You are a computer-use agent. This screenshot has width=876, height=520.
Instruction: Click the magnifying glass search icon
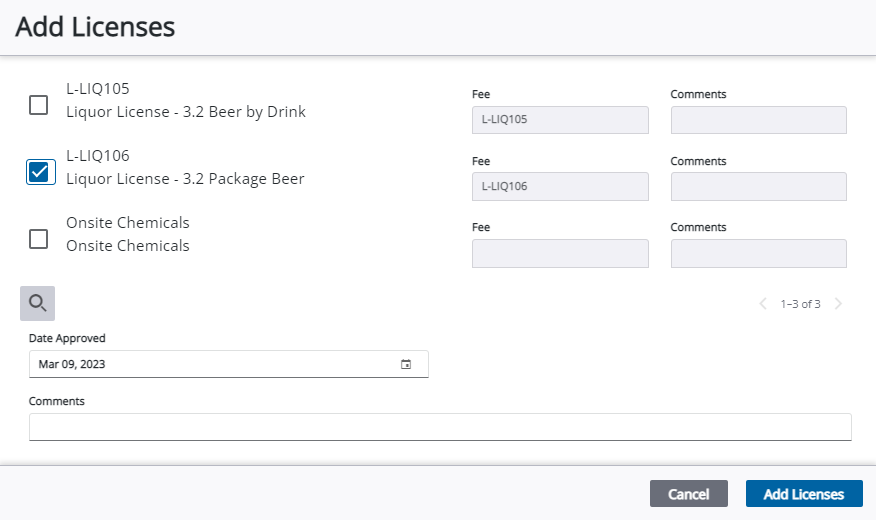pyautogui.click(x=37, y=303)
